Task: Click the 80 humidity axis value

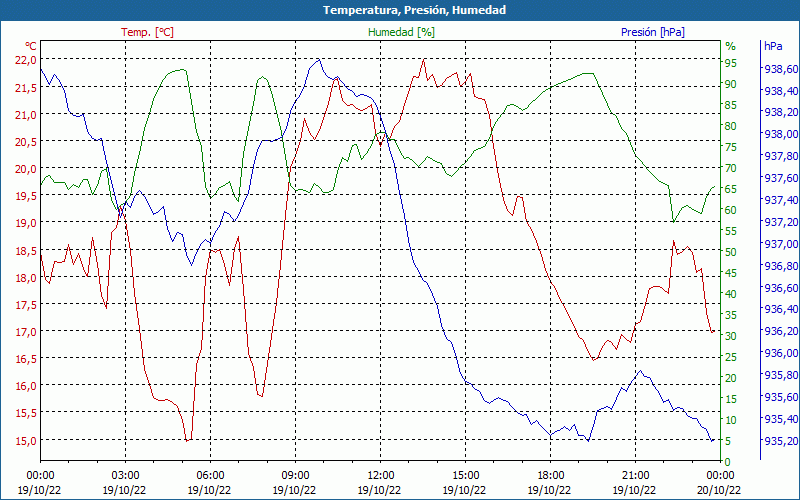Action: (x=731, y=126)
